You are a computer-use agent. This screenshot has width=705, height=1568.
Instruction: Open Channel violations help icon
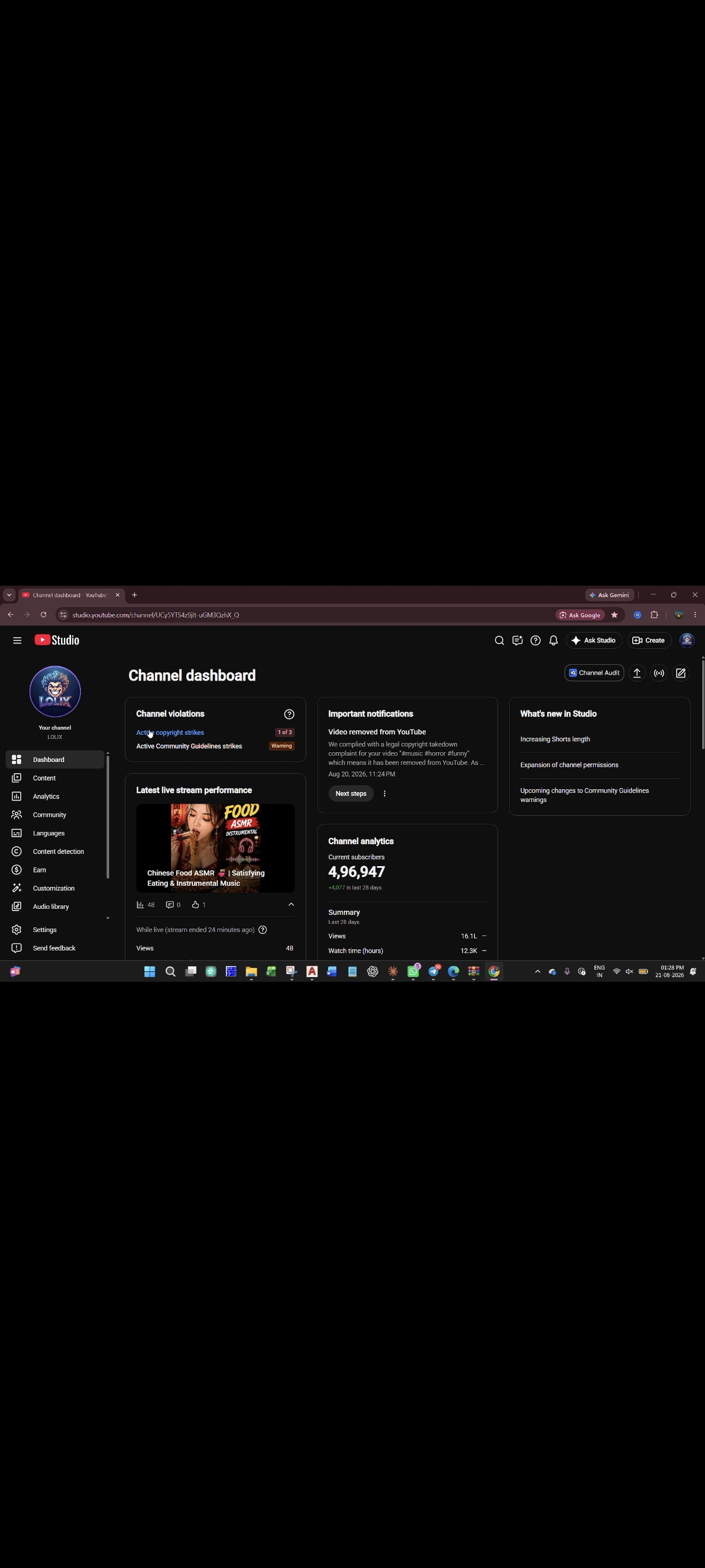tap(289, 714)
